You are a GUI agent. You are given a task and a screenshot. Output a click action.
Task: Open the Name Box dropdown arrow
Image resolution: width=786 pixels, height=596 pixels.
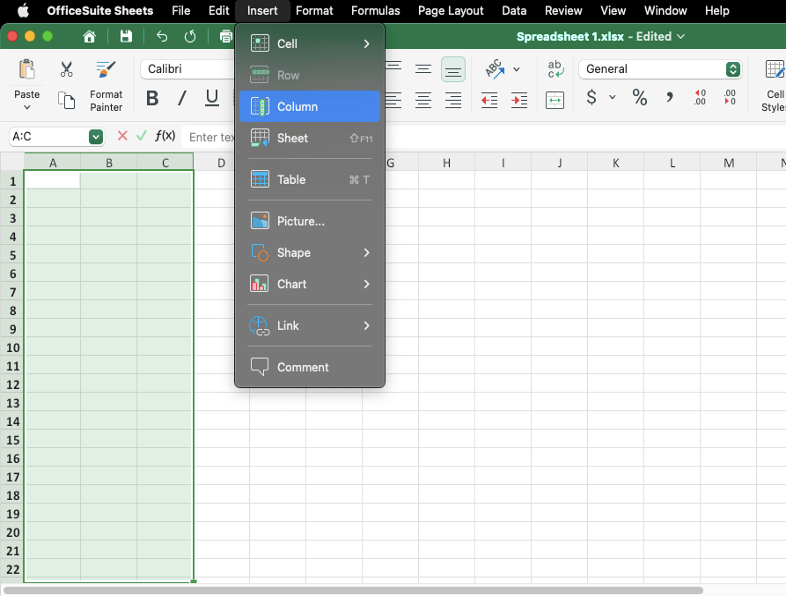tap(96, 137)
